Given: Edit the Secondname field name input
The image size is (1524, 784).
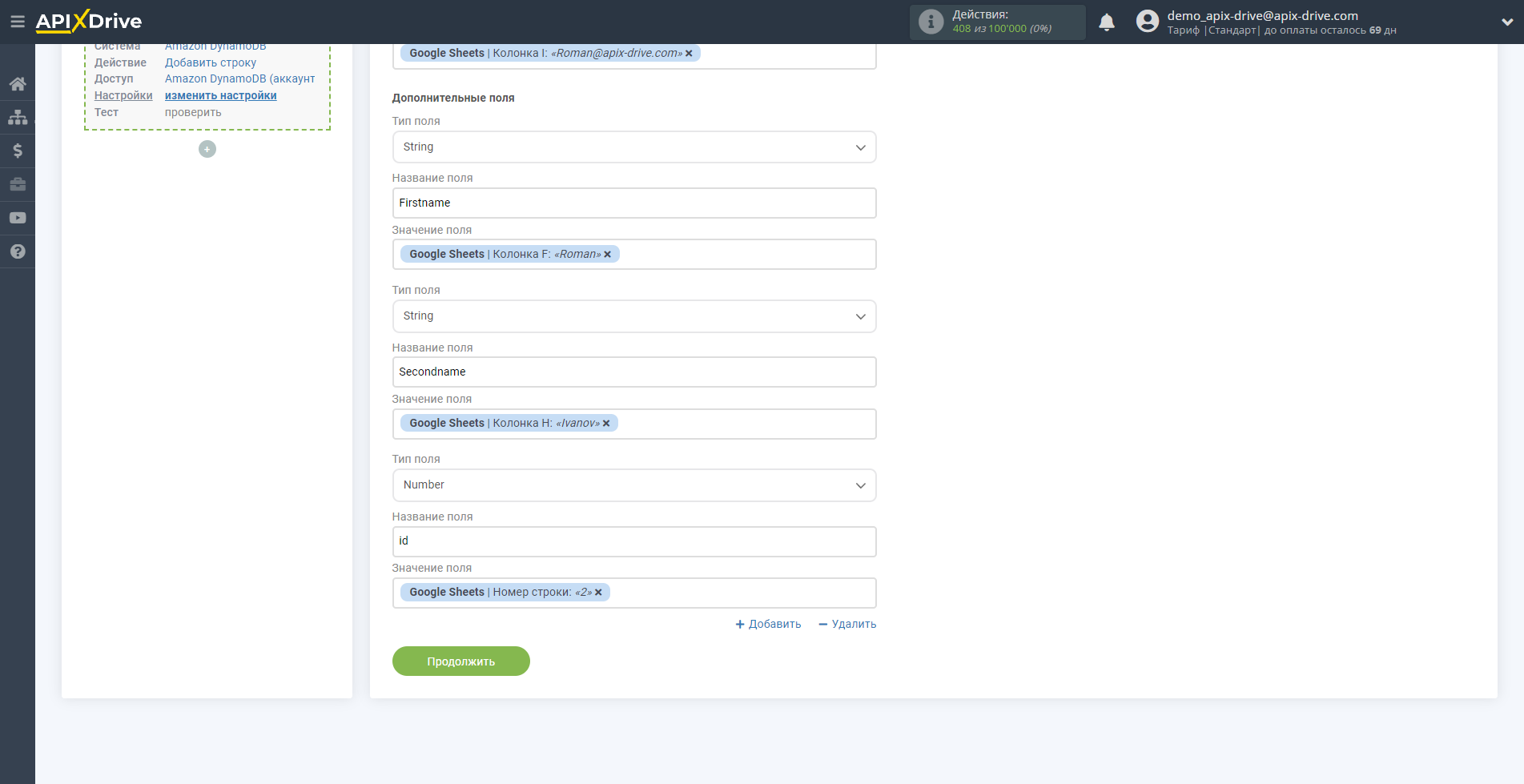Looking at the screenshot, I should pyautogui.click(x=634, y=372).
